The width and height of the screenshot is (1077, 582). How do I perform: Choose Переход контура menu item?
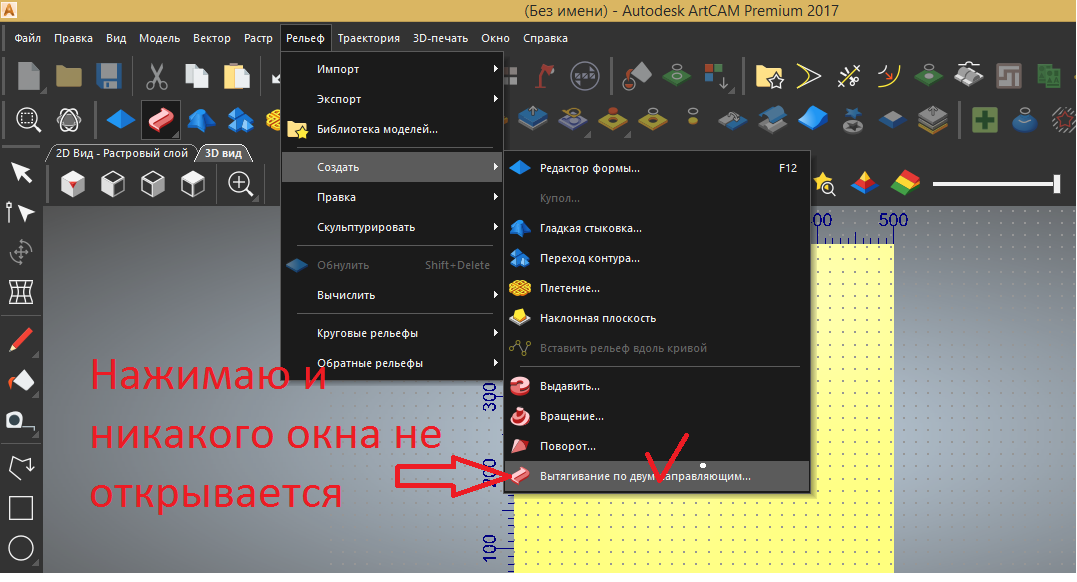click(x=657, y=258)
